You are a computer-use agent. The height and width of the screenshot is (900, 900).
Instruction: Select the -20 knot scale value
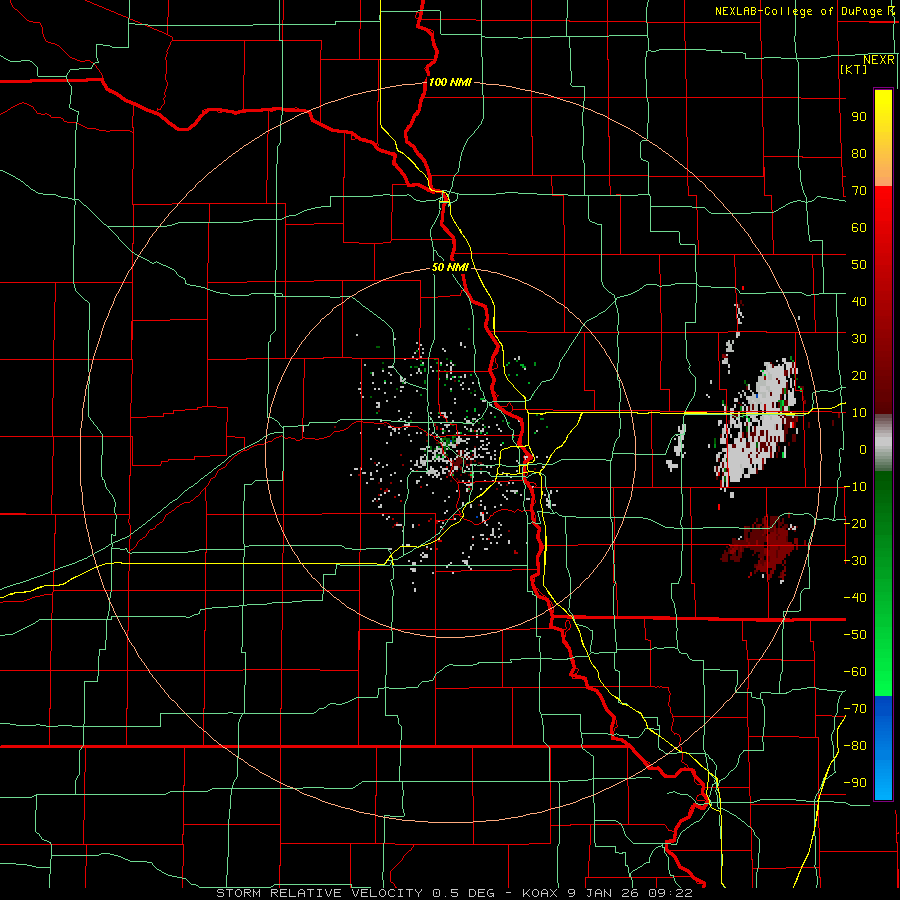tap(855, 523)
